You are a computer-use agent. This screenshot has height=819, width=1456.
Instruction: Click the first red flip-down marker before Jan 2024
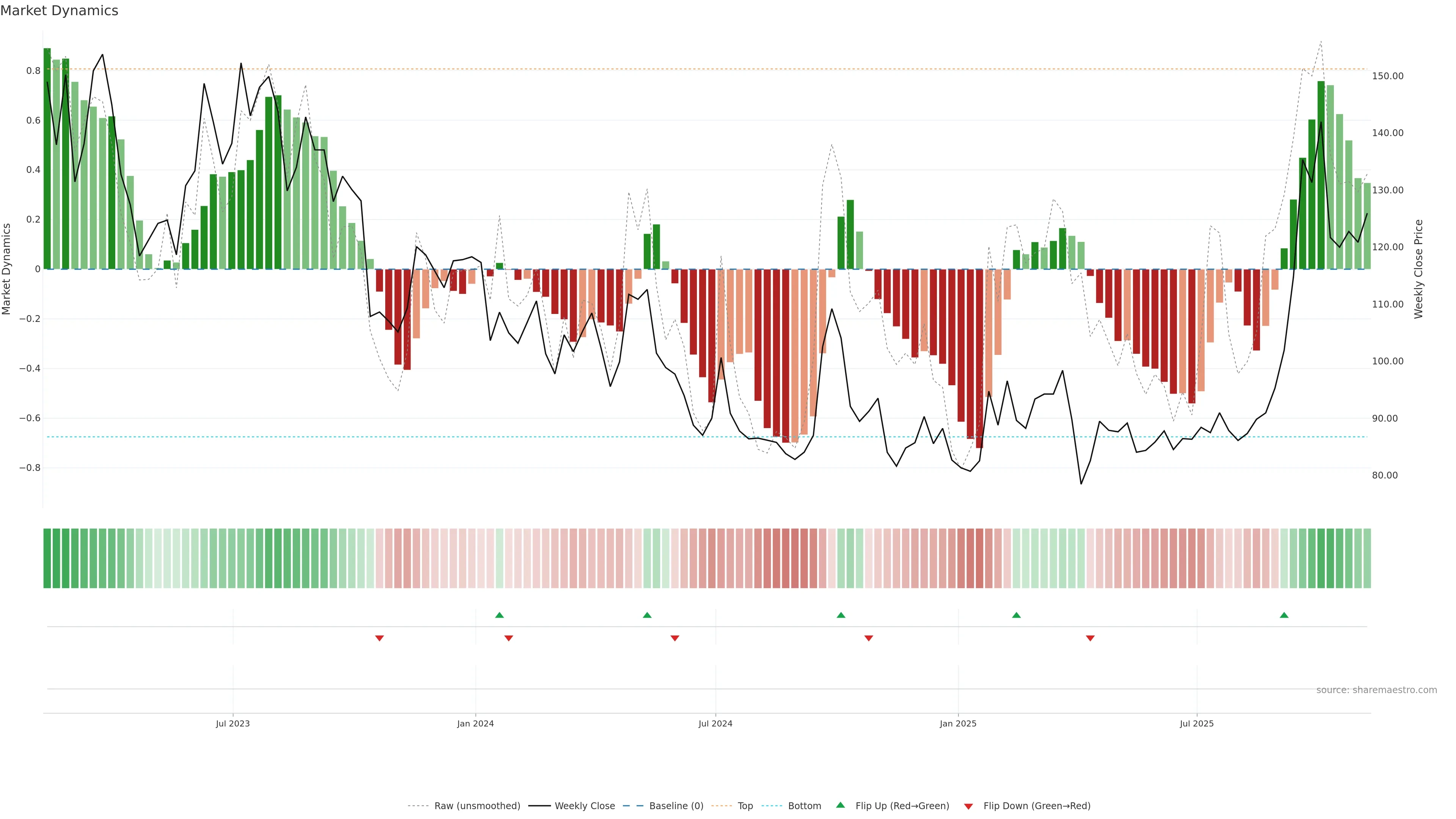pos(379,638)
